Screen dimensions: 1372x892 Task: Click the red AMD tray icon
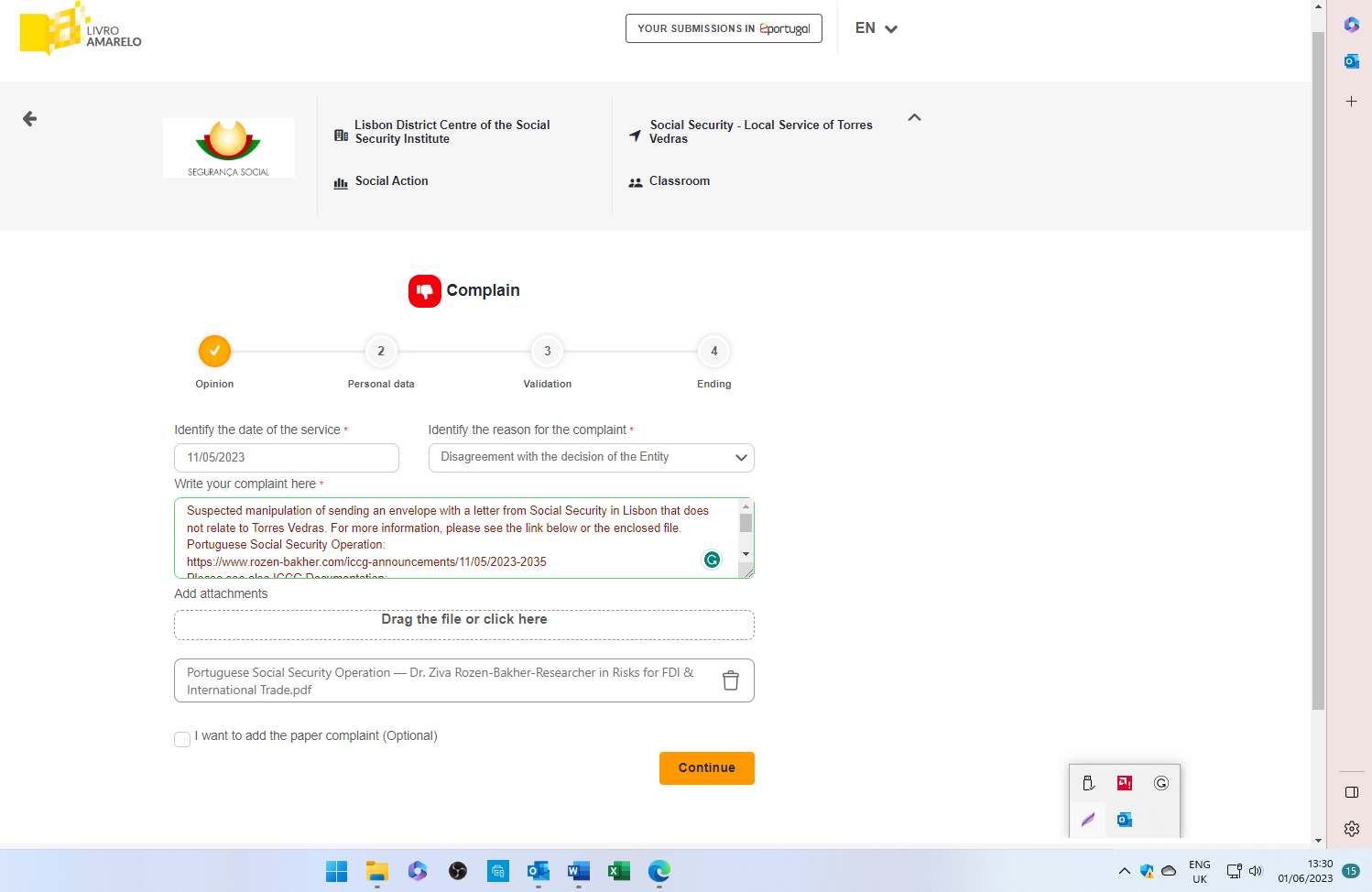(1125, 783)
